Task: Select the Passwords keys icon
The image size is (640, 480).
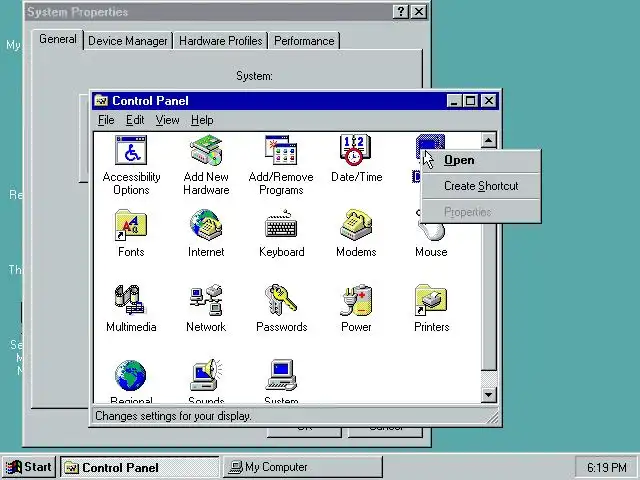Action: [x=281, y=300]
